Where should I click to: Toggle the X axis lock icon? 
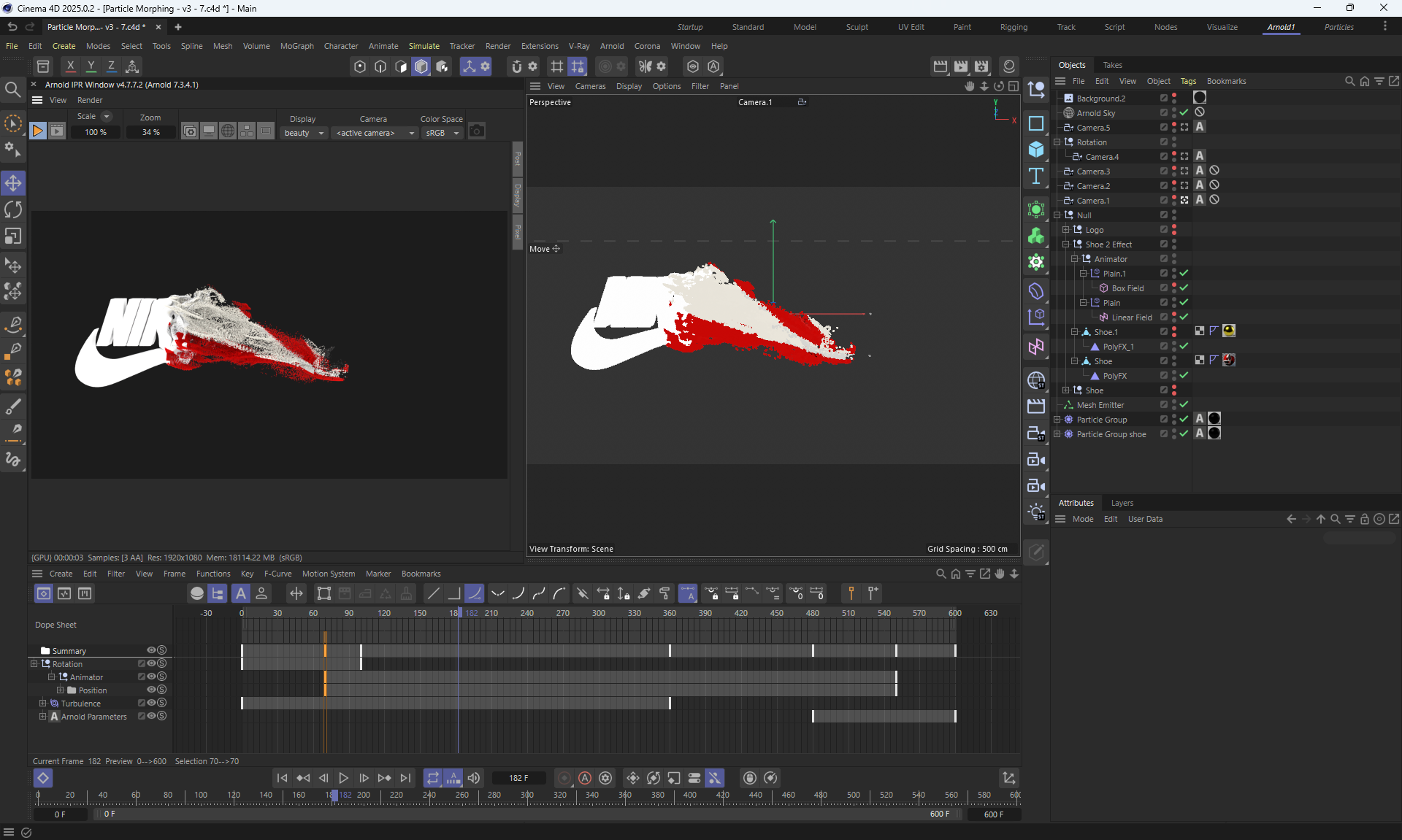coord(70,66)
